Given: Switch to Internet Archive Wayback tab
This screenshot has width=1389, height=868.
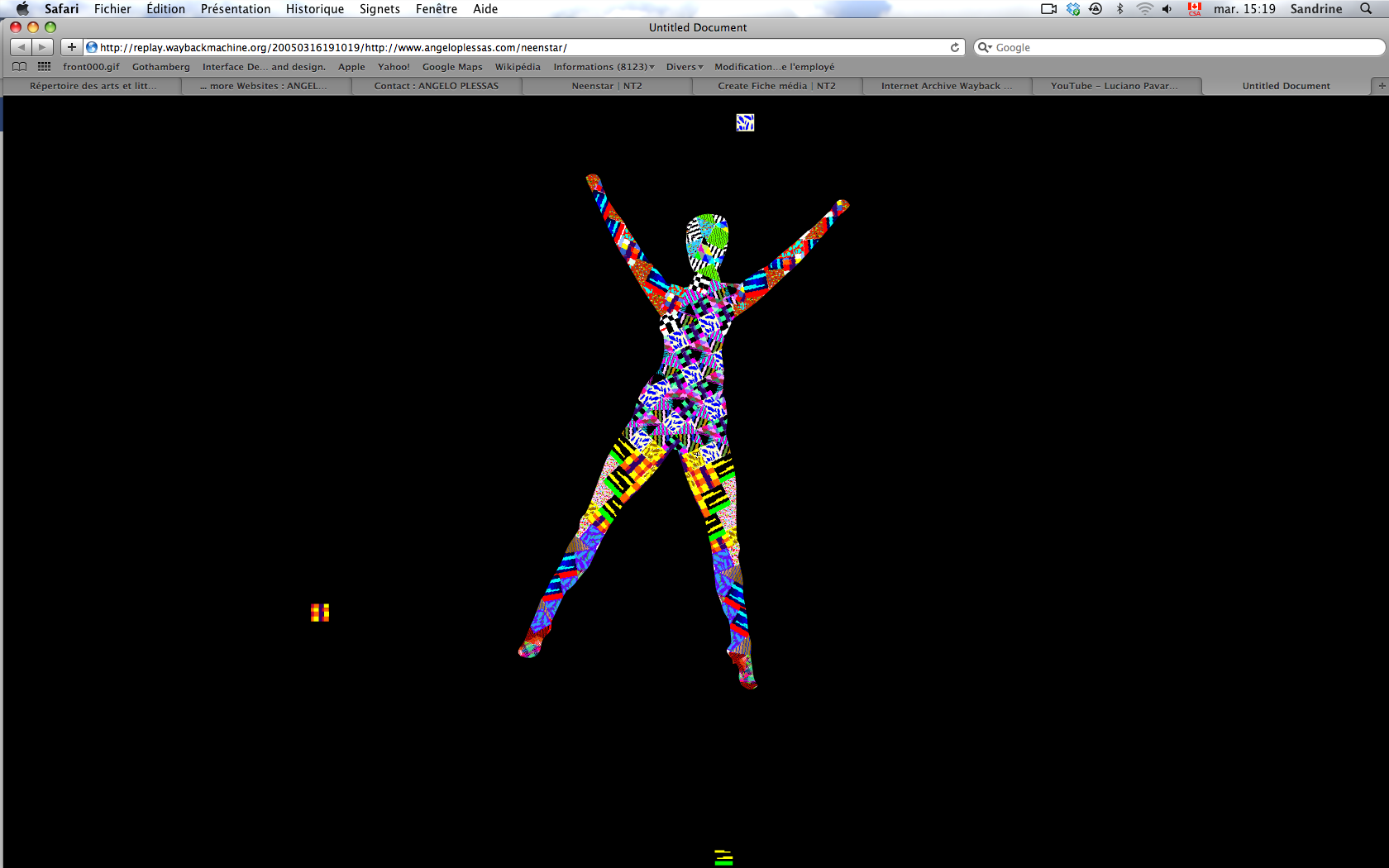Looking at the screenshot, I should pos(947,86).
